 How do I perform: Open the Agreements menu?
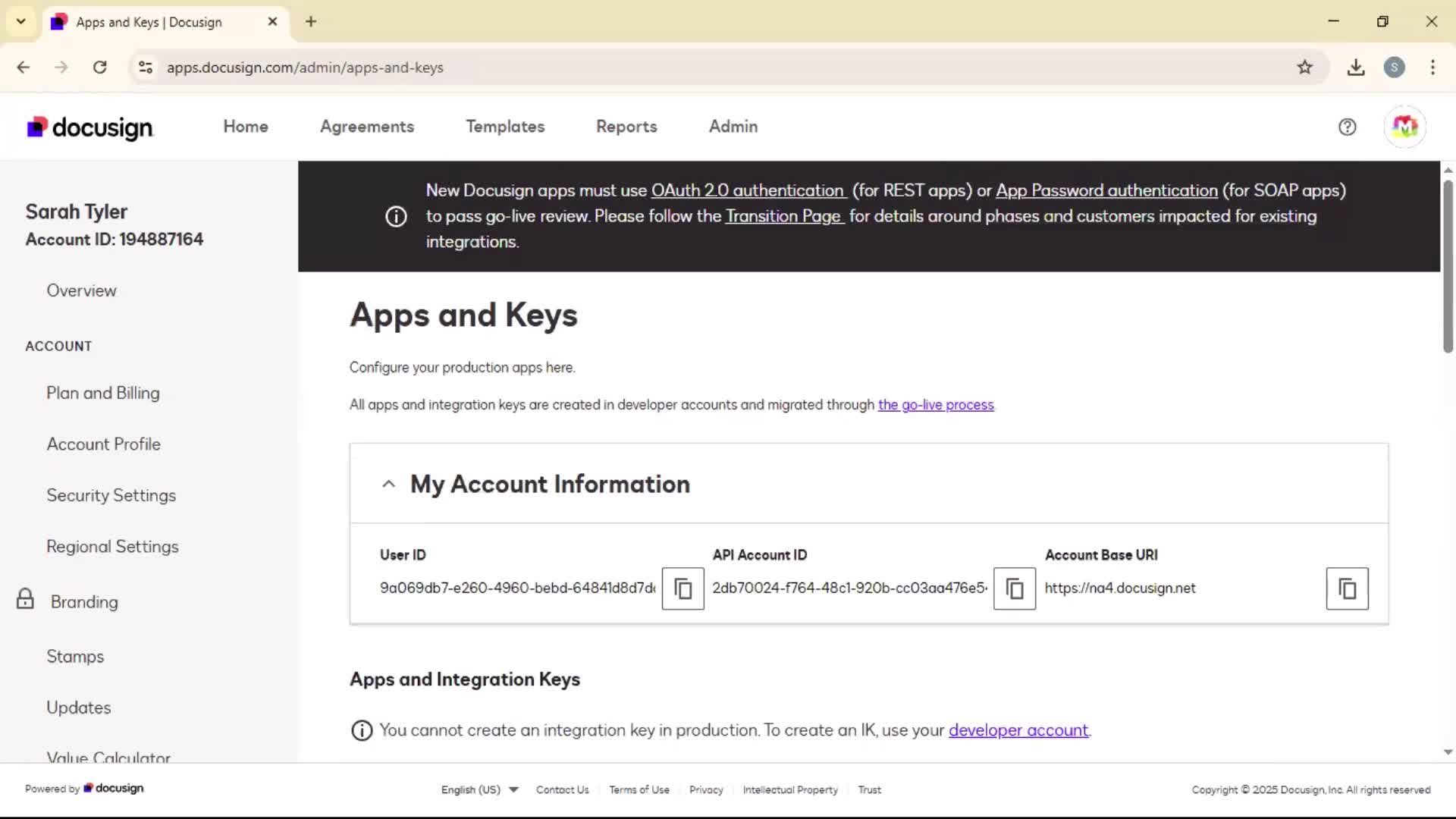click(x=367, y=127)
